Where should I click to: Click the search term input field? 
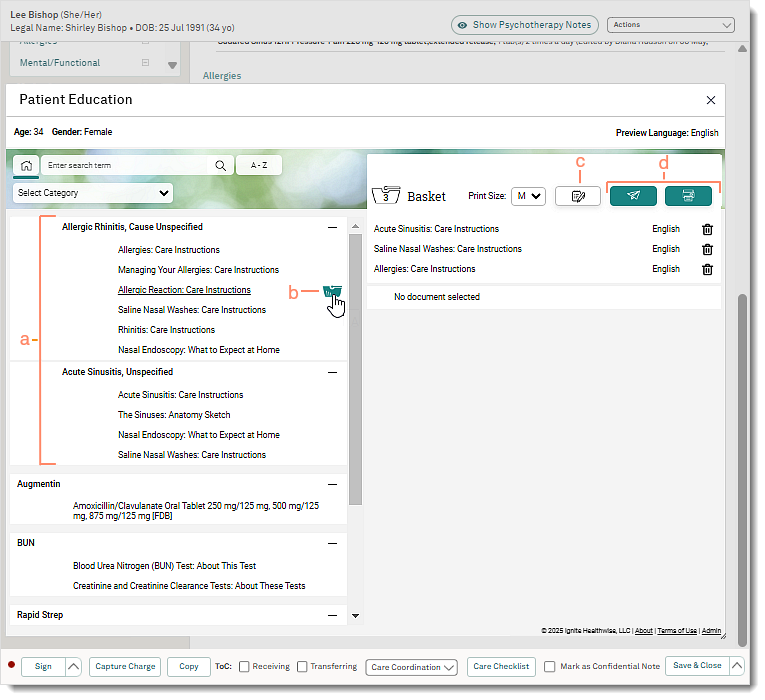(x=125, y=166)
